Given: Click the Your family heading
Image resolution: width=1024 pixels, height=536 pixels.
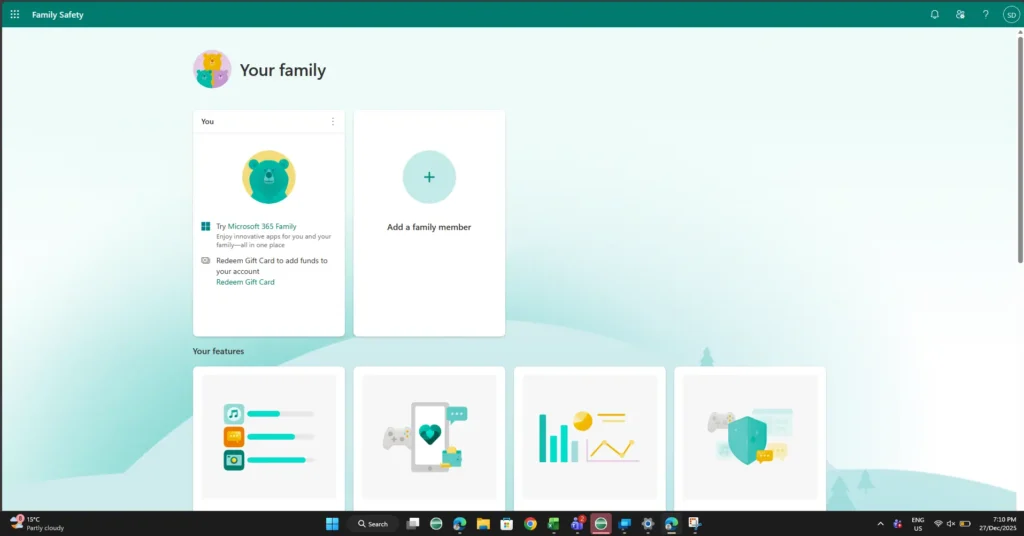Looking at the screenshot, I should coord(283,70).
